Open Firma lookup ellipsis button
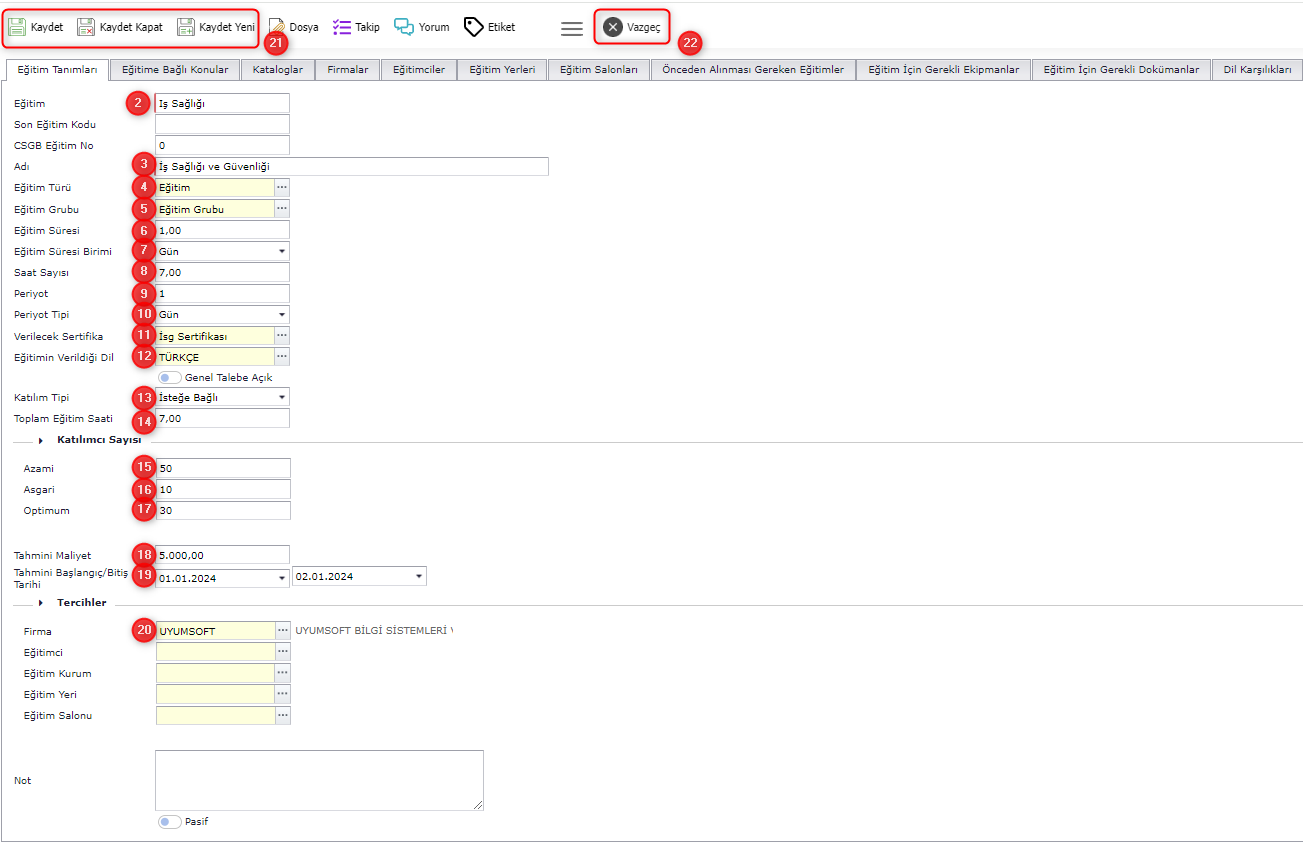 click(282, 631)
